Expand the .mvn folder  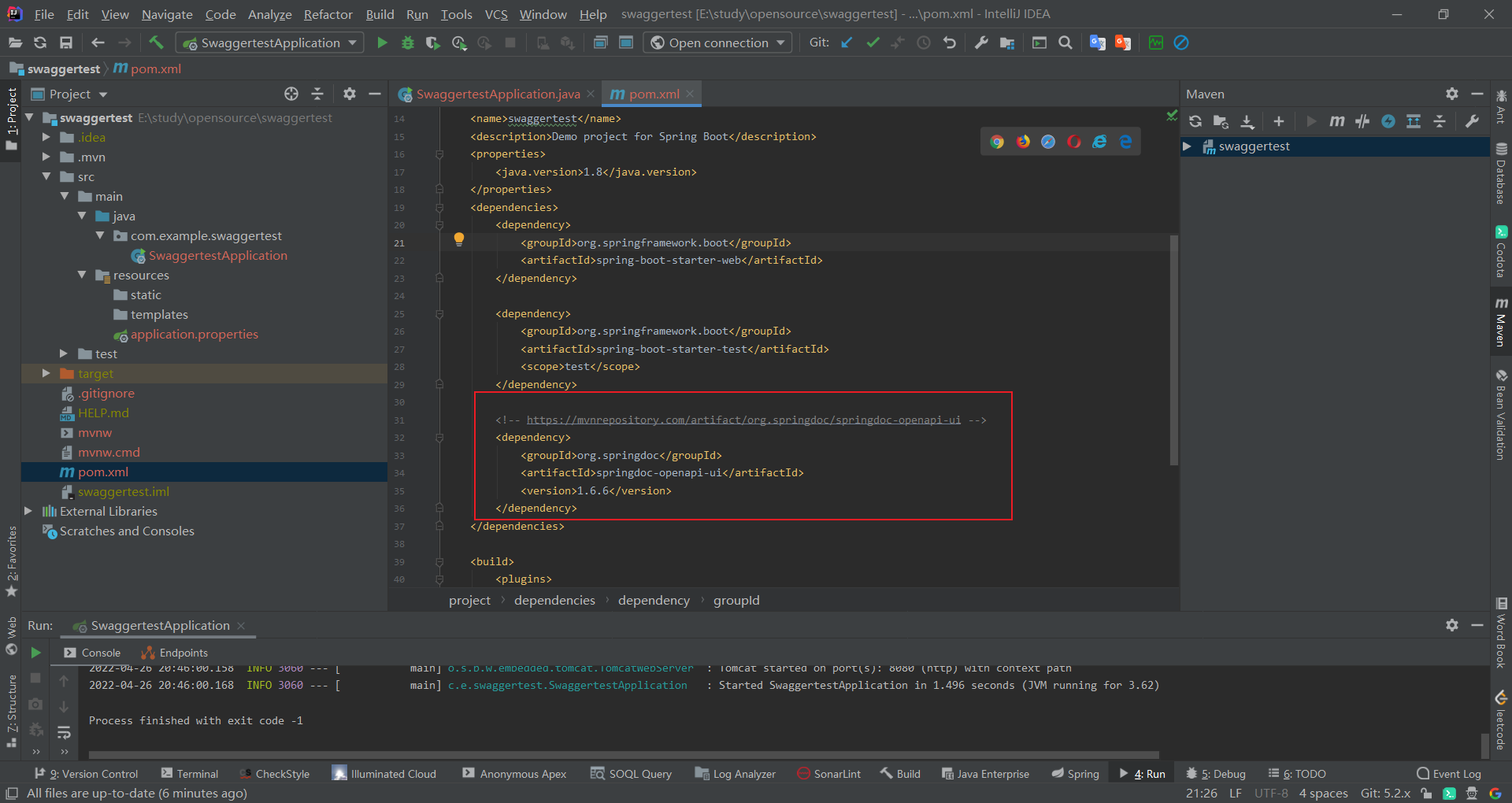(46, 157)
